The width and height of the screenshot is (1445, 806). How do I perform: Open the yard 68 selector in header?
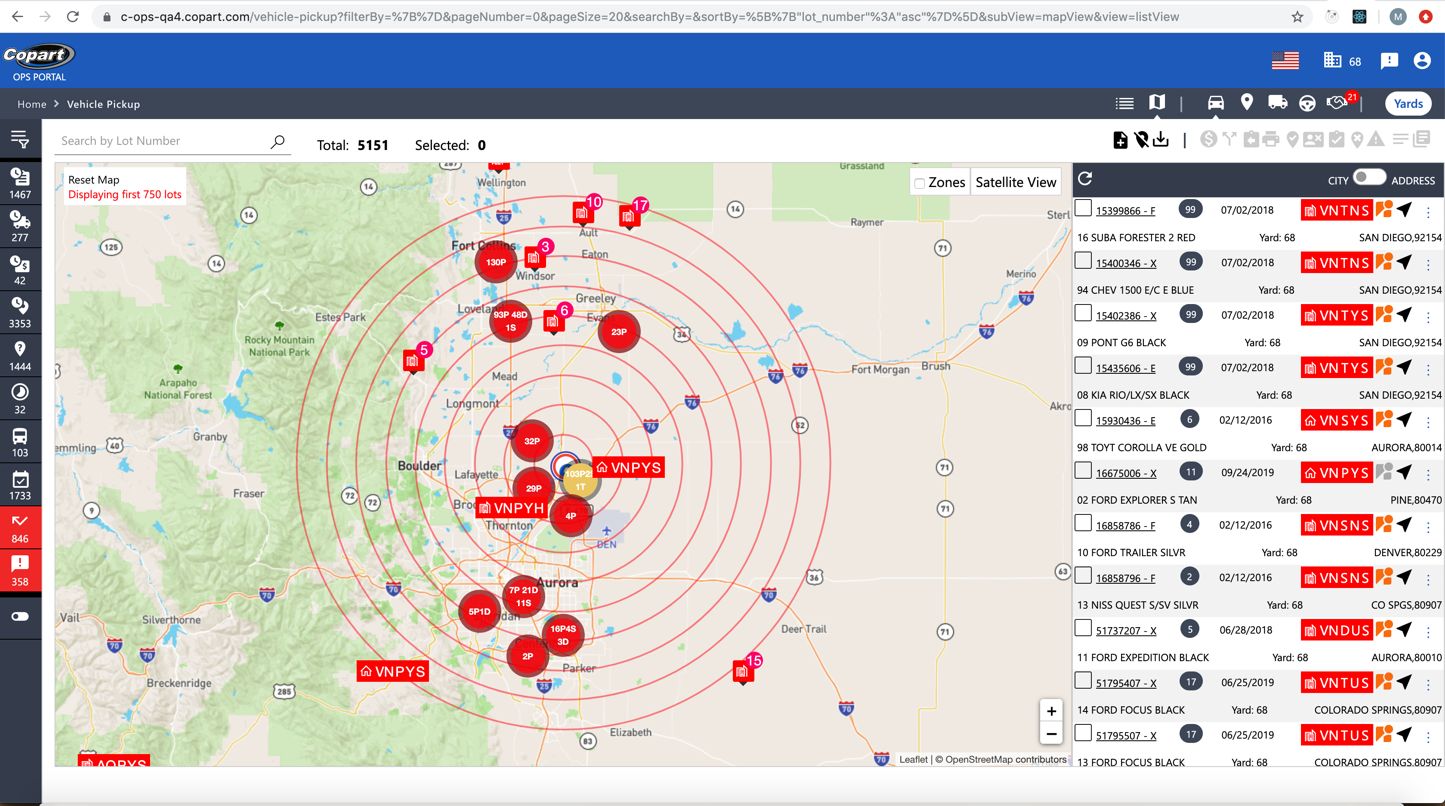click(1342, 61)
